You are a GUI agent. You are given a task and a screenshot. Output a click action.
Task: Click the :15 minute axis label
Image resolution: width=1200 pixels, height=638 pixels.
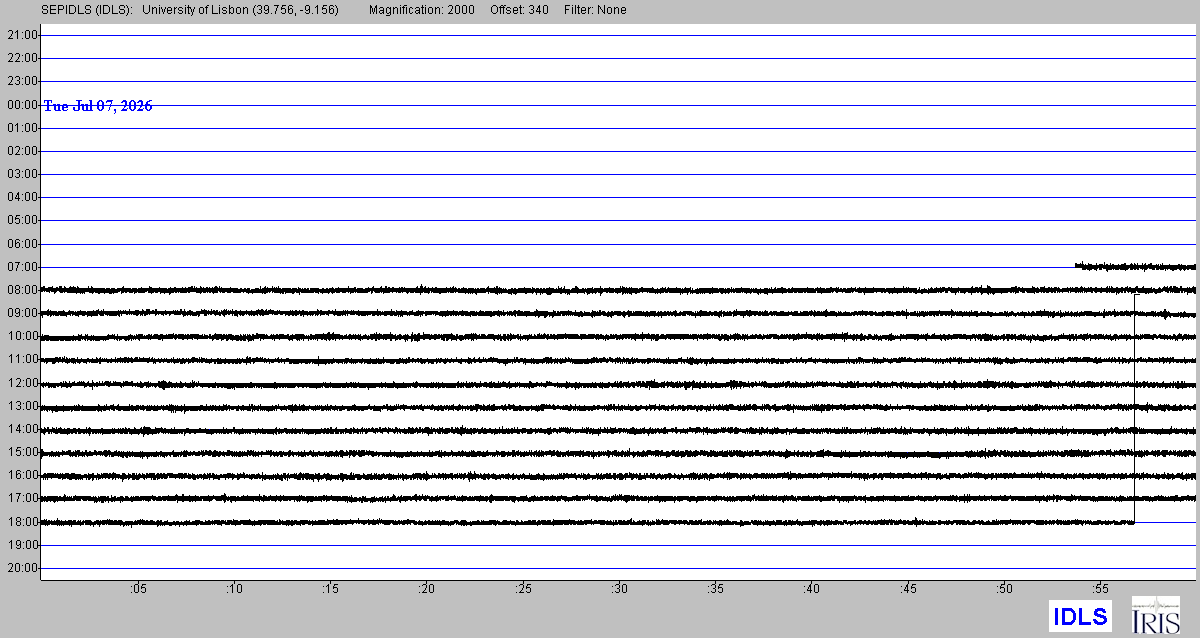coord(330,589)
